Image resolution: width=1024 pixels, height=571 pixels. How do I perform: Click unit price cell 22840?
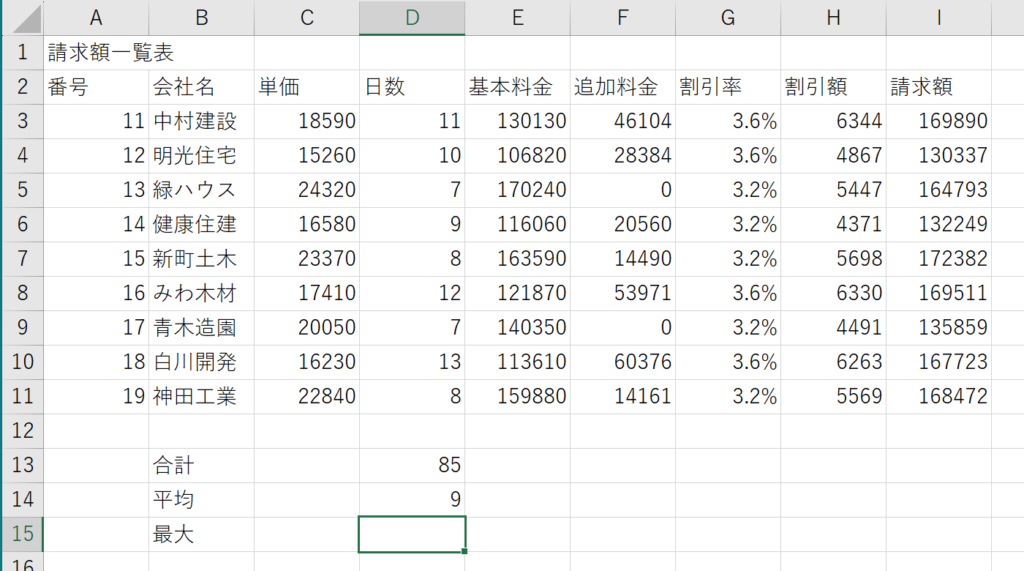(306, 397)
